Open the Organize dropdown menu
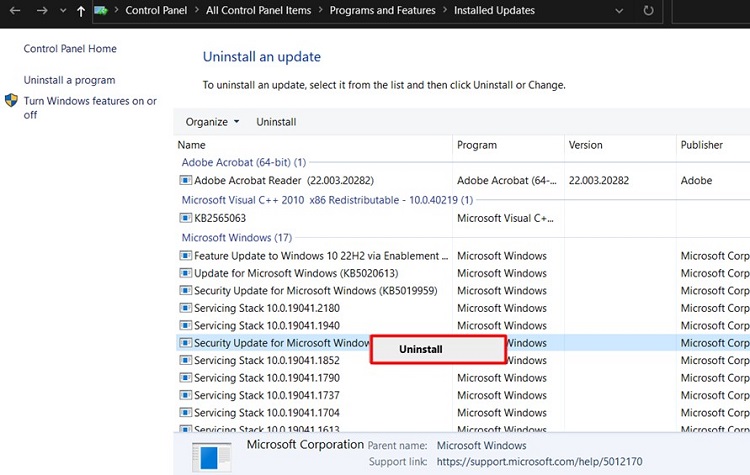 click(x=212, y=122)
